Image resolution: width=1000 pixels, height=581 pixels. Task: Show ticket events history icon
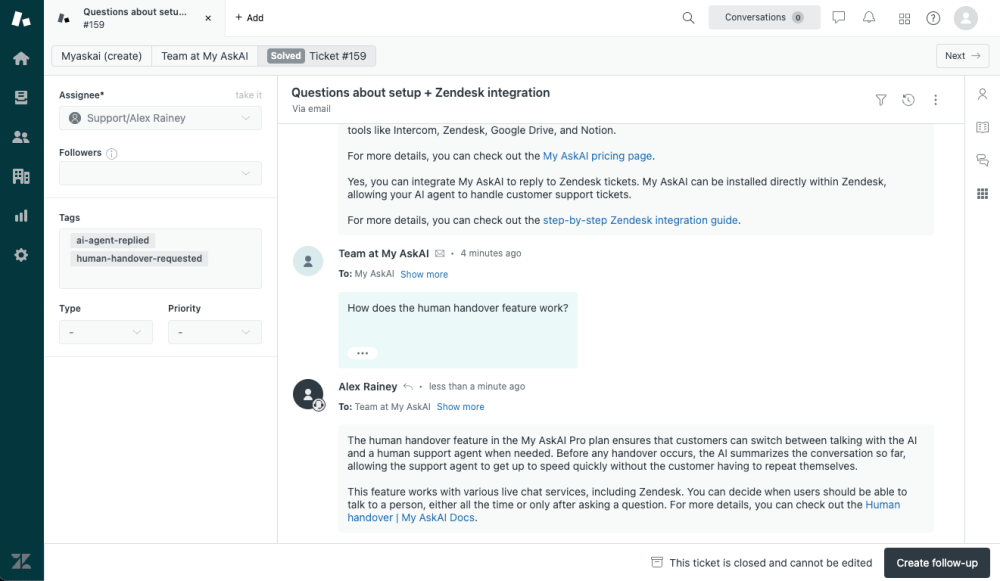tap(908, 100)
